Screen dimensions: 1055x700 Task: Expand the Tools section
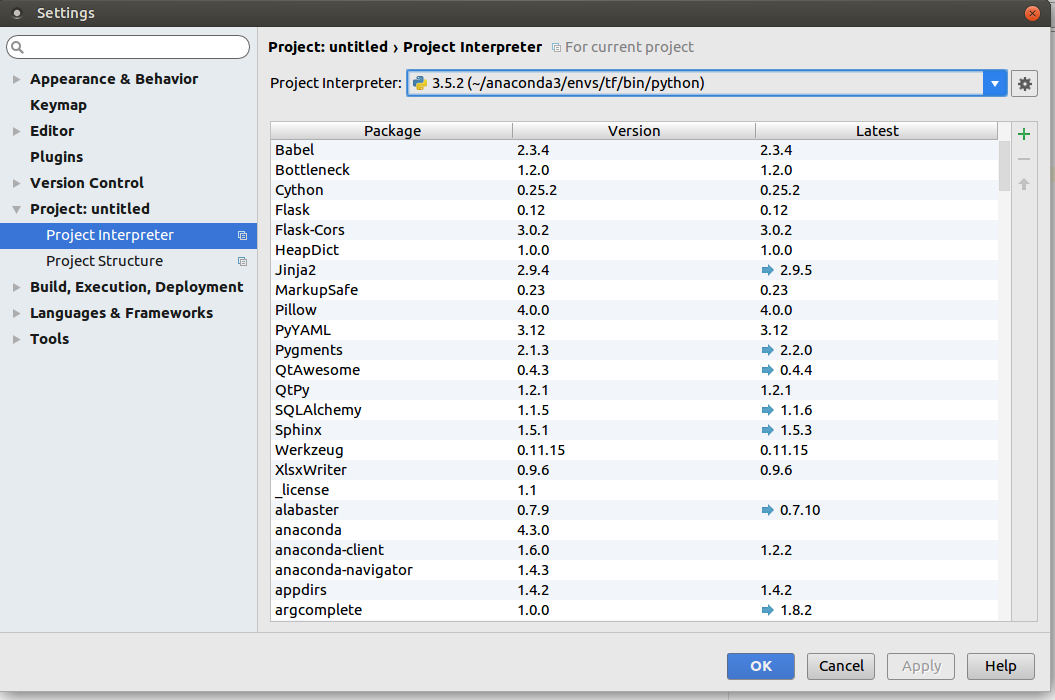(x=16, y=339)
